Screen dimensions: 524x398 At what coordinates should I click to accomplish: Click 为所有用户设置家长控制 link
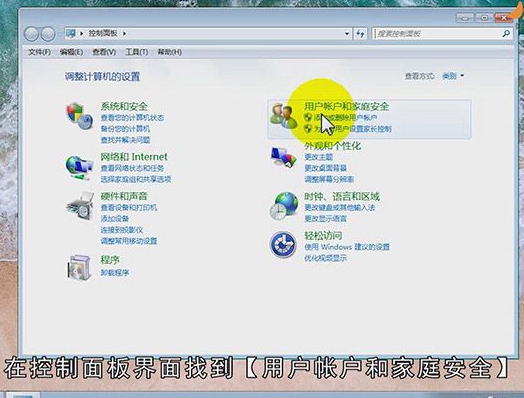pos(352,129)
